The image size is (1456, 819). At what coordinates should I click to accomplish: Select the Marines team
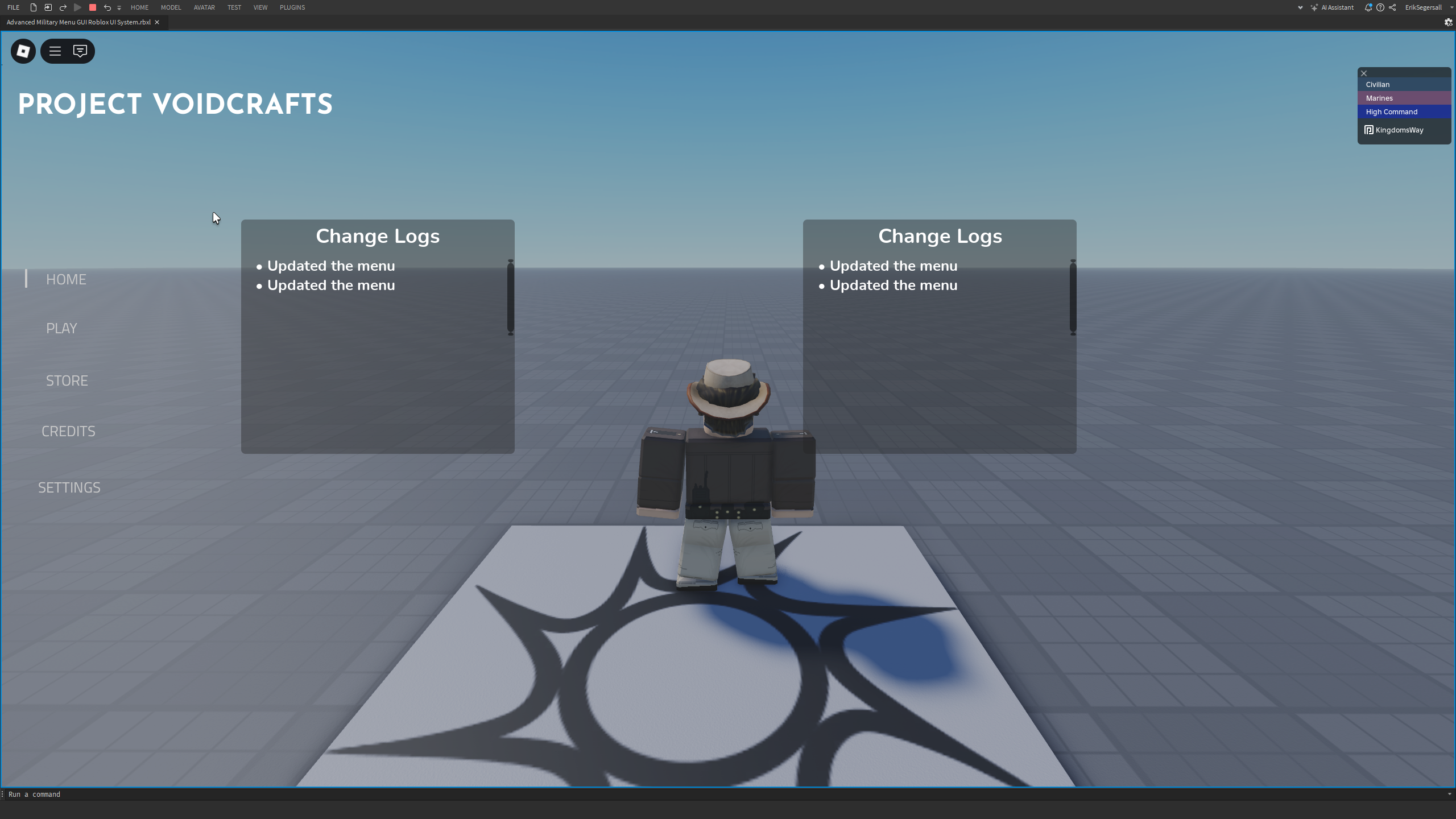(1405, 98)
